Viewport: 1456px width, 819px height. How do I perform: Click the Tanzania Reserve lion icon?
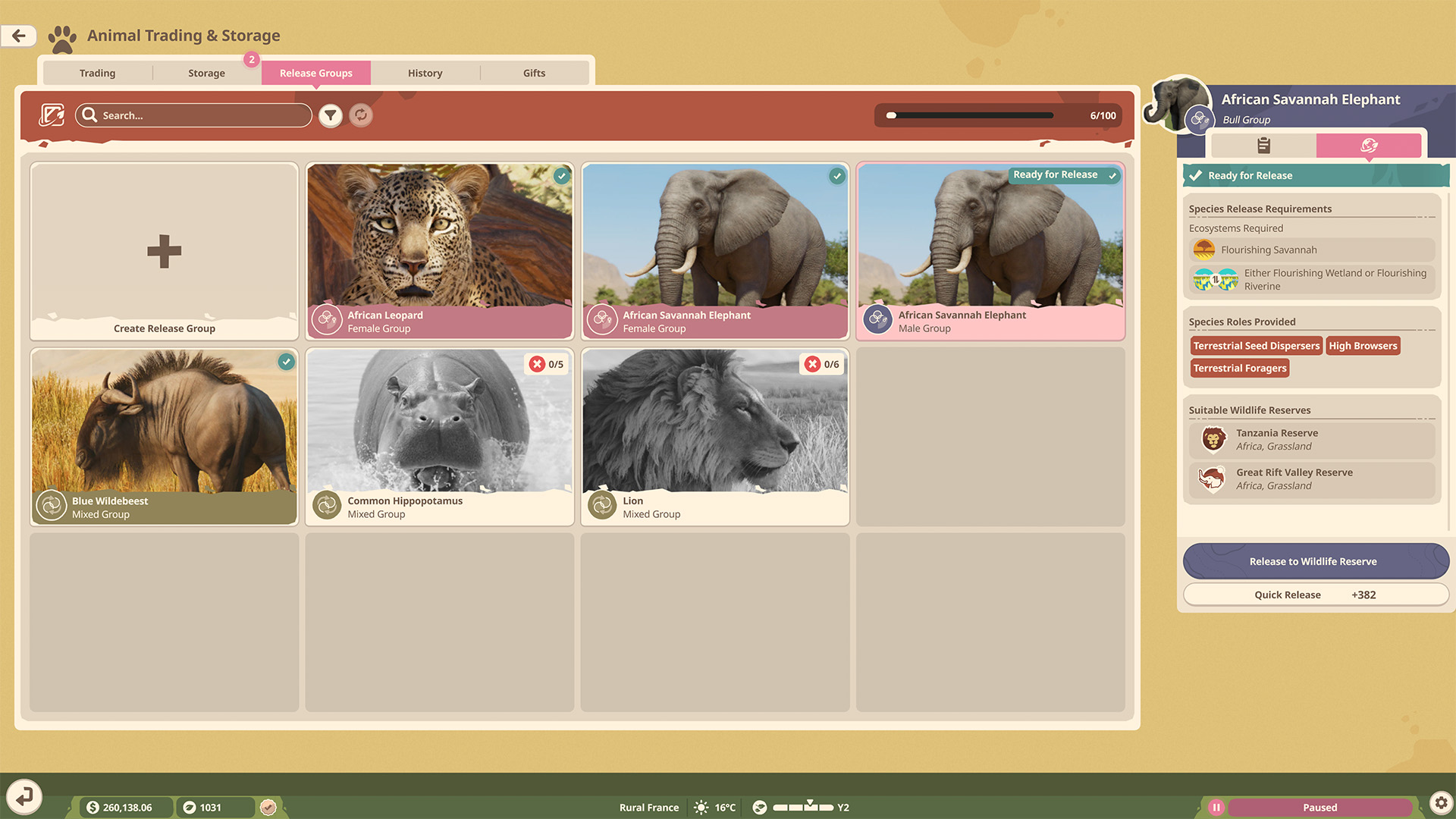click(x=1213, y=439)
